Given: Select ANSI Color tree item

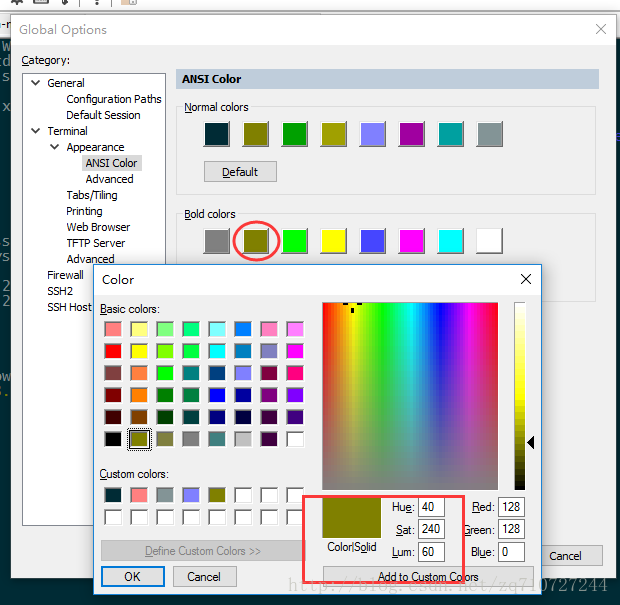Looking at the screenshot, I should [x=112, y=163].
